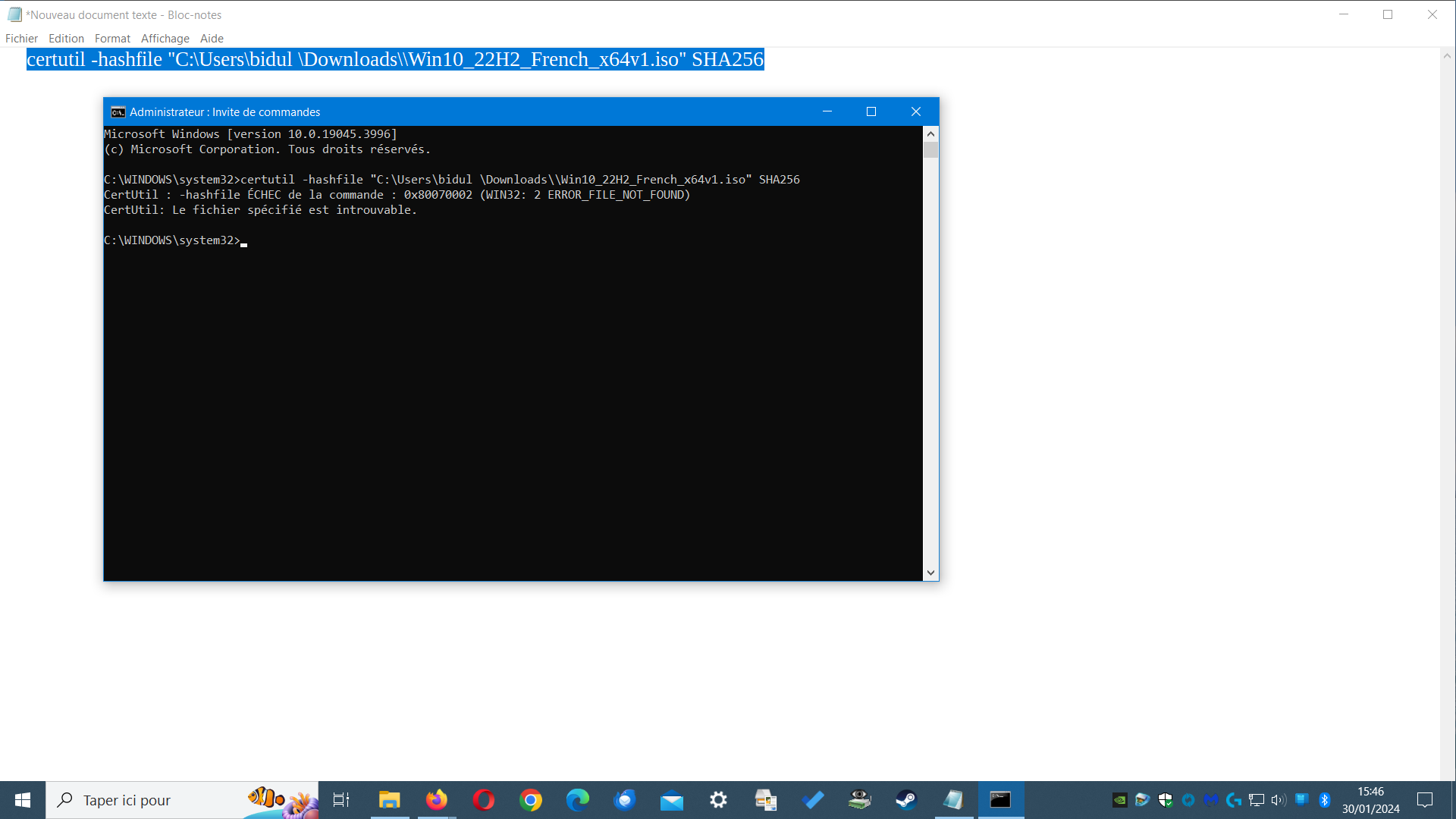Click the taskbar search box
1456x819 pixels.
(x=152, y=800)
